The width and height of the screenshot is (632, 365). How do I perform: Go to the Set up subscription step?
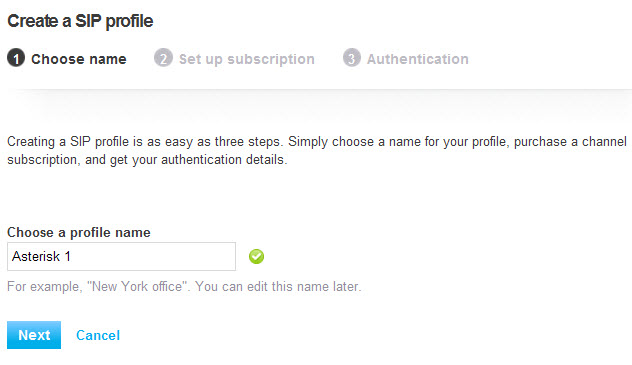[x=247, y=59]
